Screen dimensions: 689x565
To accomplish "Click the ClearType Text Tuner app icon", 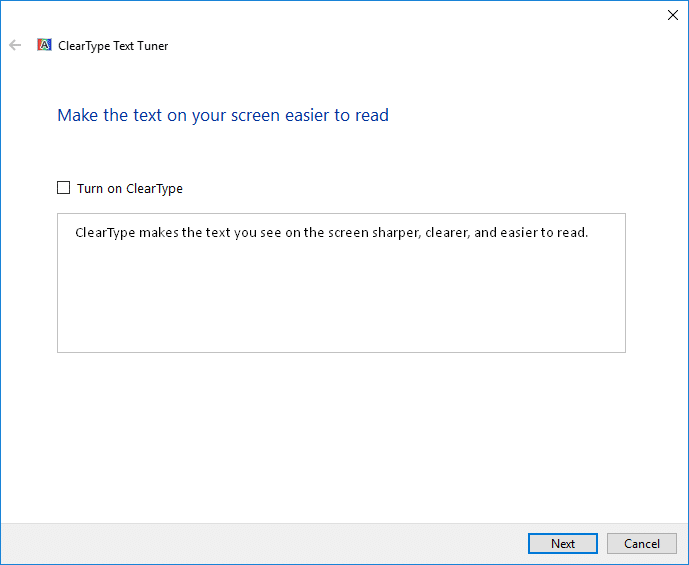I will click(45, 45).
